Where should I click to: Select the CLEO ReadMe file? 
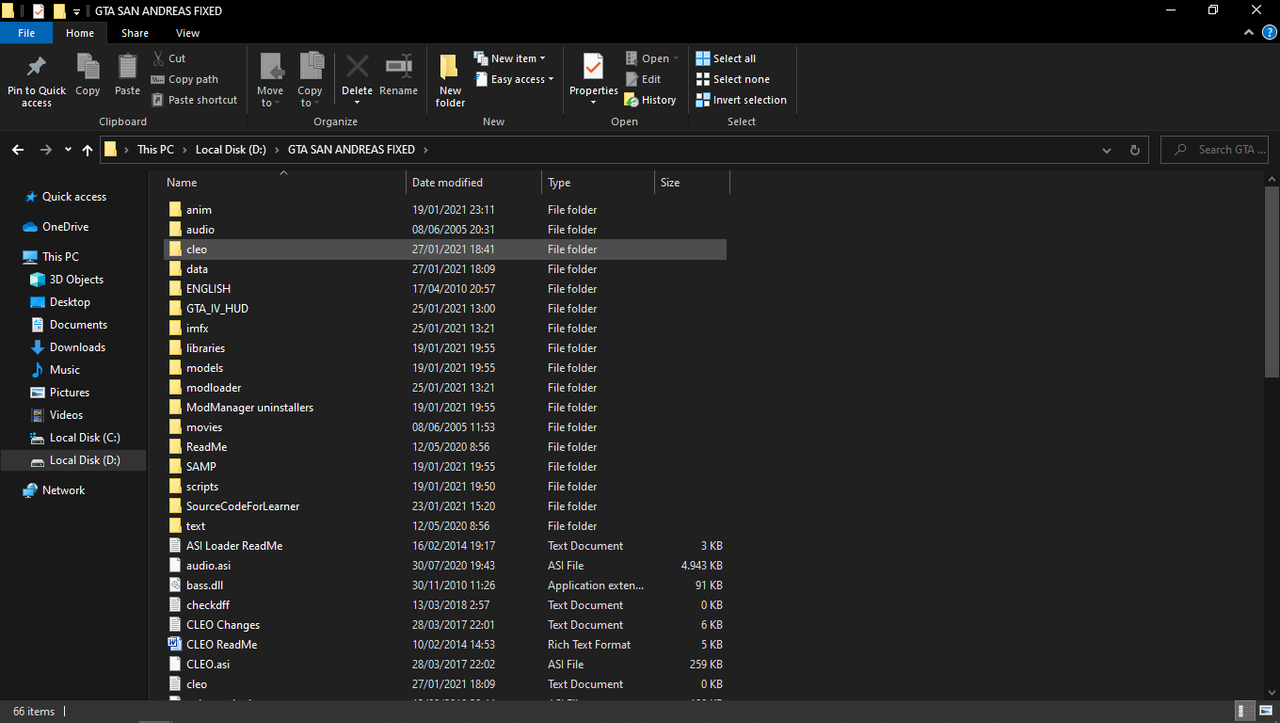tap(445, 644)
